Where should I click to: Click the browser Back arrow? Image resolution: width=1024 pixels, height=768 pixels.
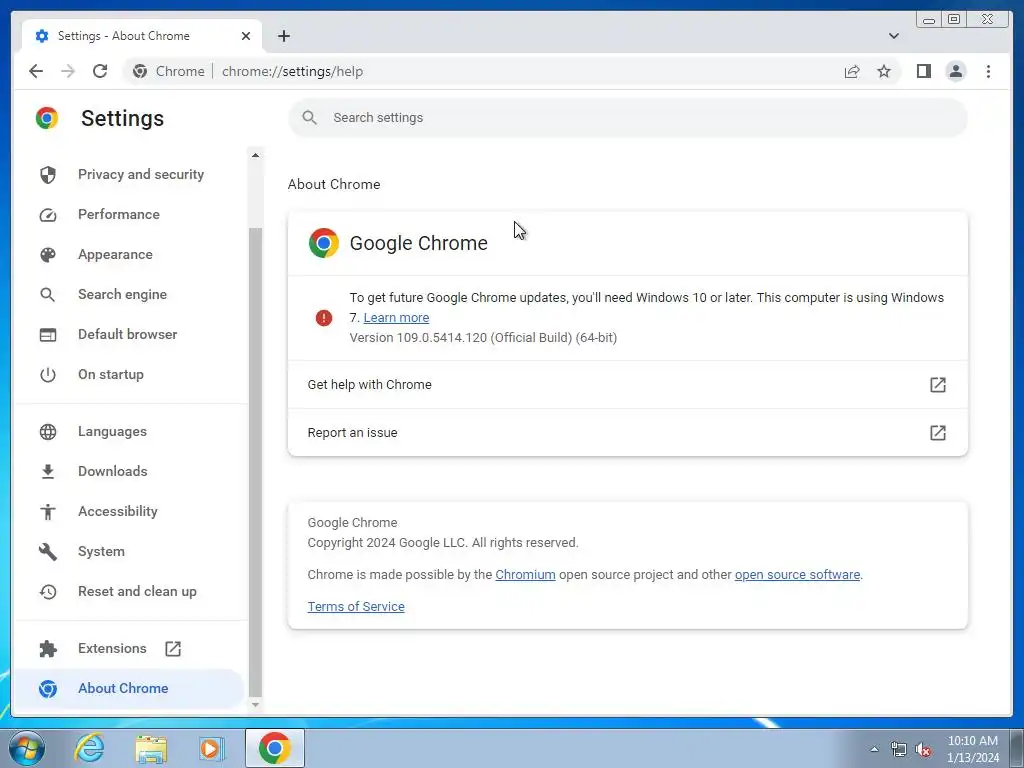tap(36, 71)
